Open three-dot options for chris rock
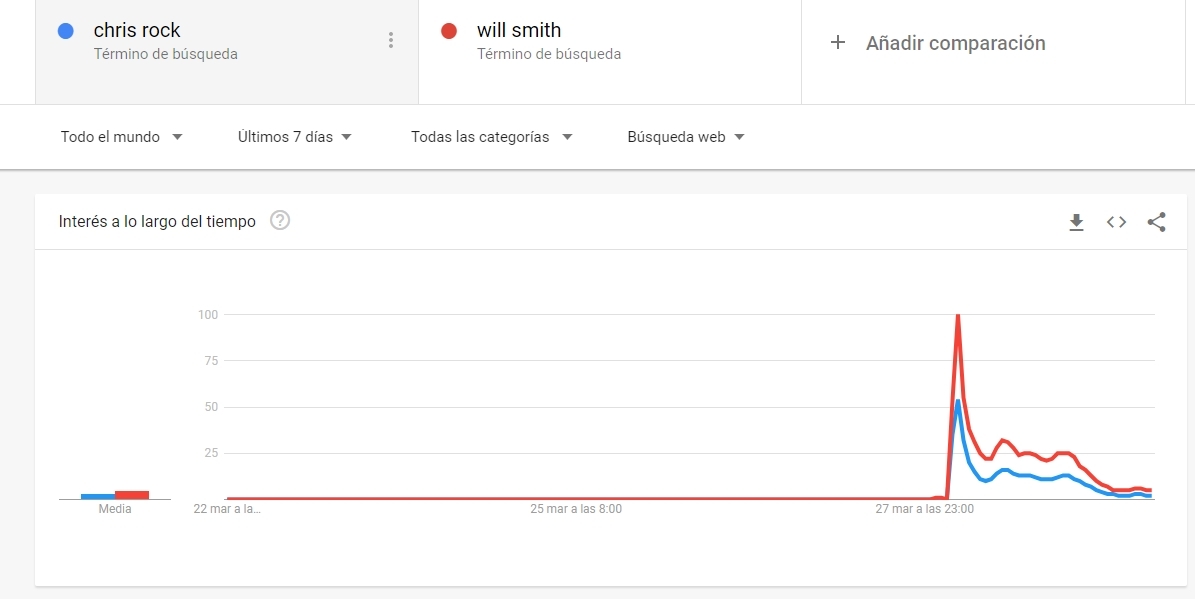 [390, 41]
